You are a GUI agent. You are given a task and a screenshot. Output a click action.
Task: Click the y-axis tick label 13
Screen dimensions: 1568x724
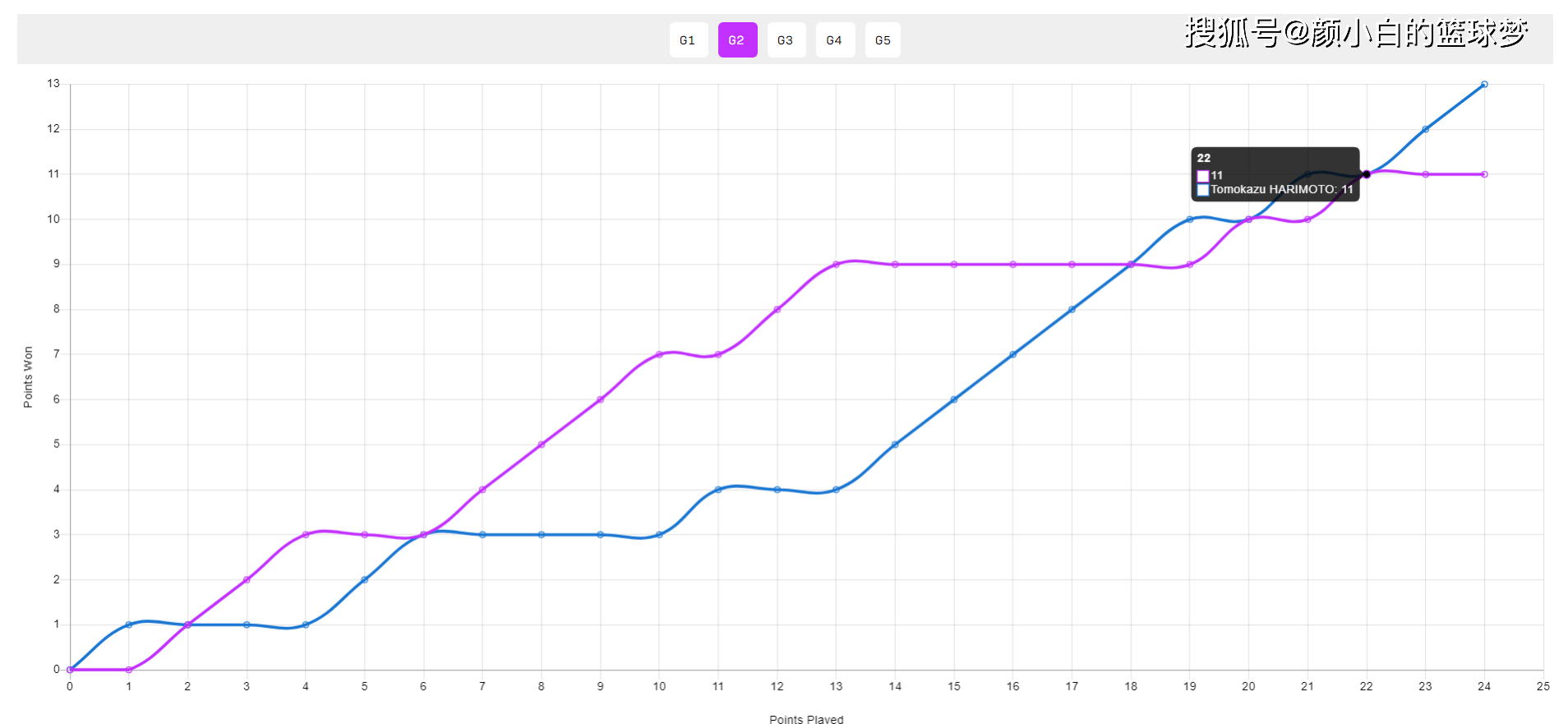53,84
